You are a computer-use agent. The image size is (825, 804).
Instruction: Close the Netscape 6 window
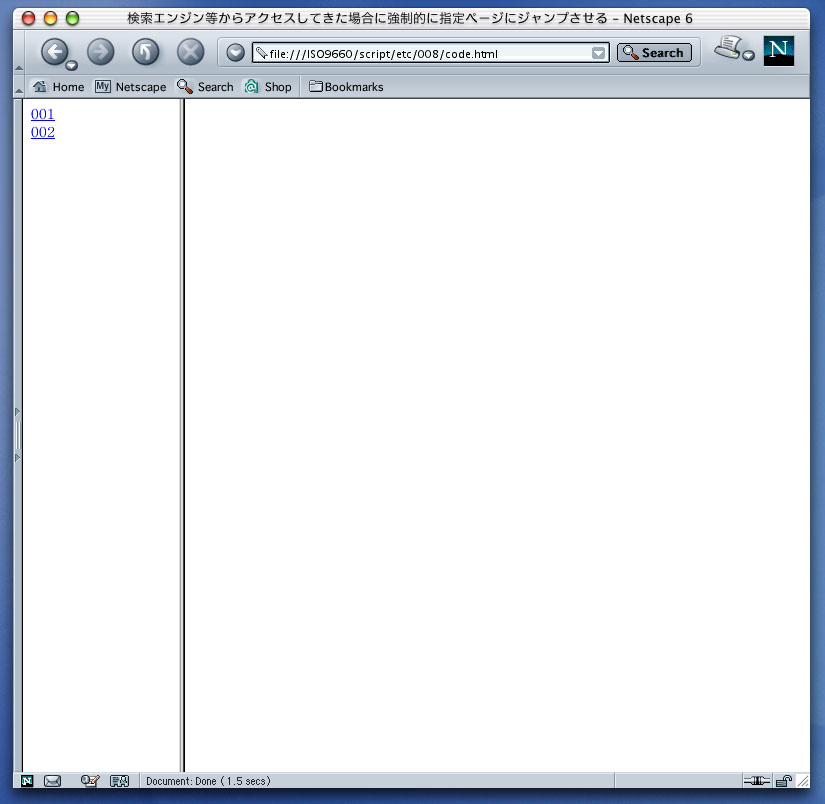[x=28, y=18]
